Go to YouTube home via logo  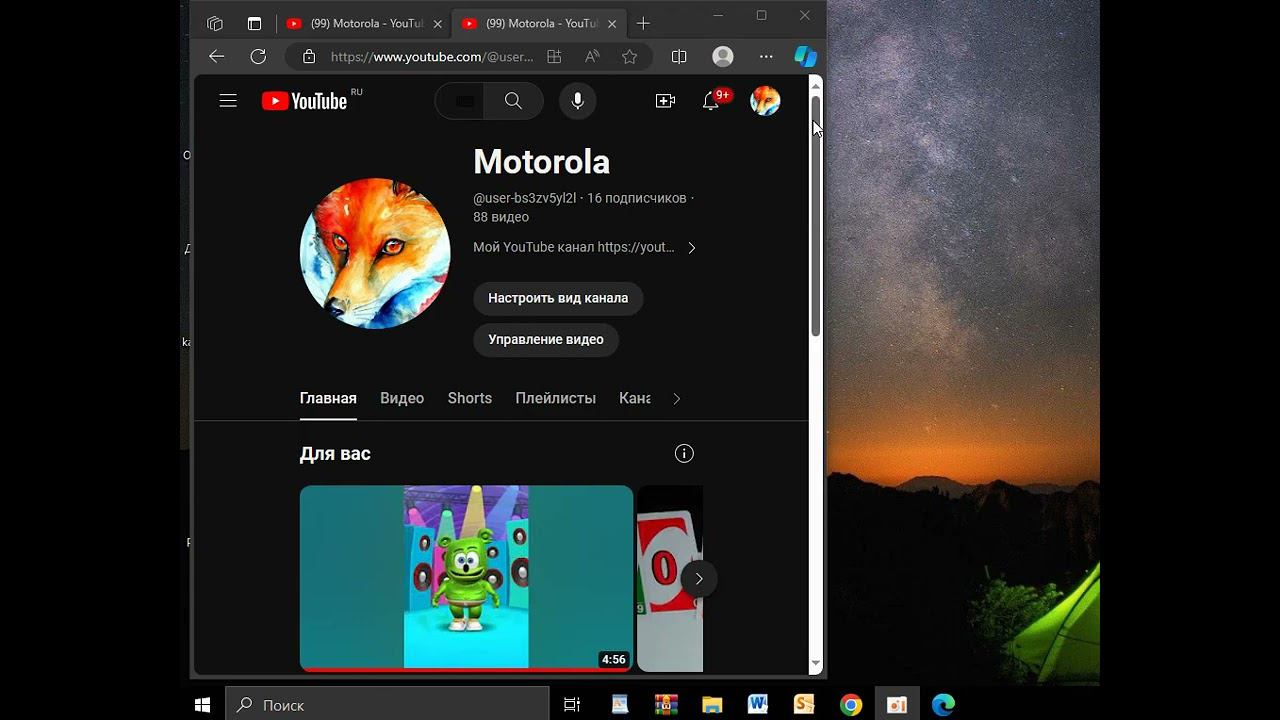(304, 101)
